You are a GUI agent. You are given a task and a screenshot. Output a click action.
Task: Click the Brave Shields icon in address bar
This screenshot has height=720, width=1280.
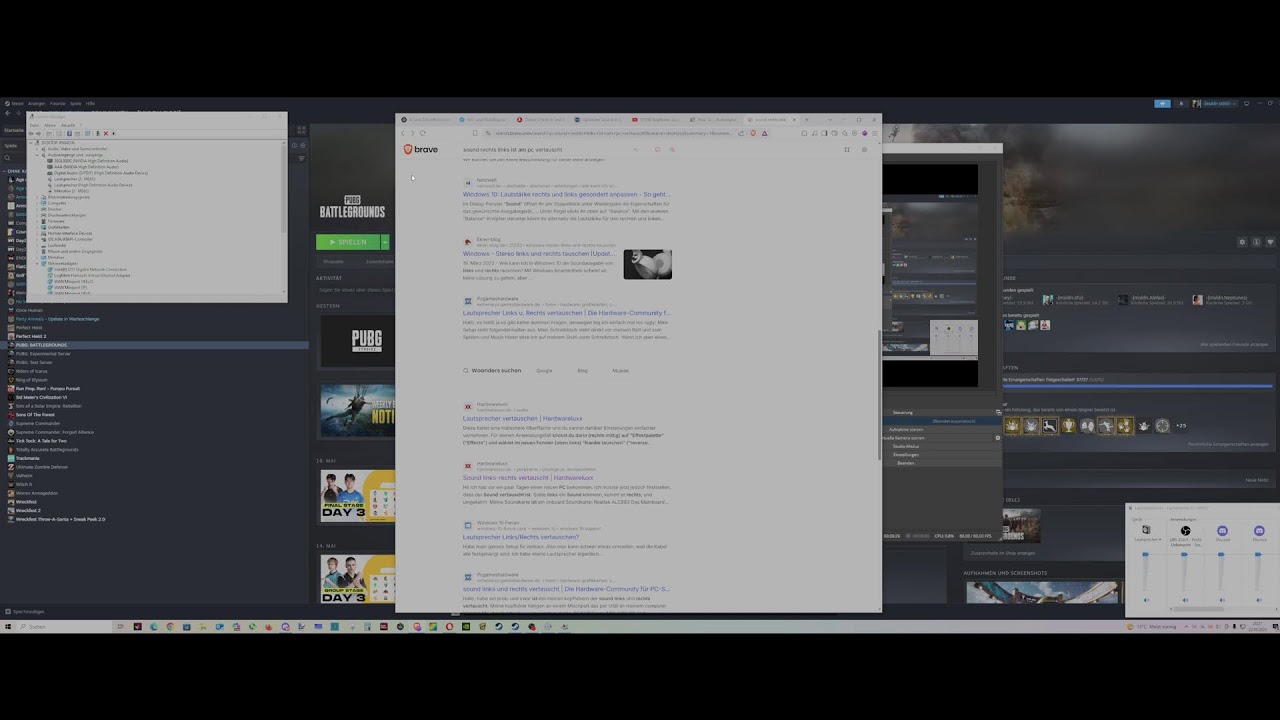click(x=753, y=133)
